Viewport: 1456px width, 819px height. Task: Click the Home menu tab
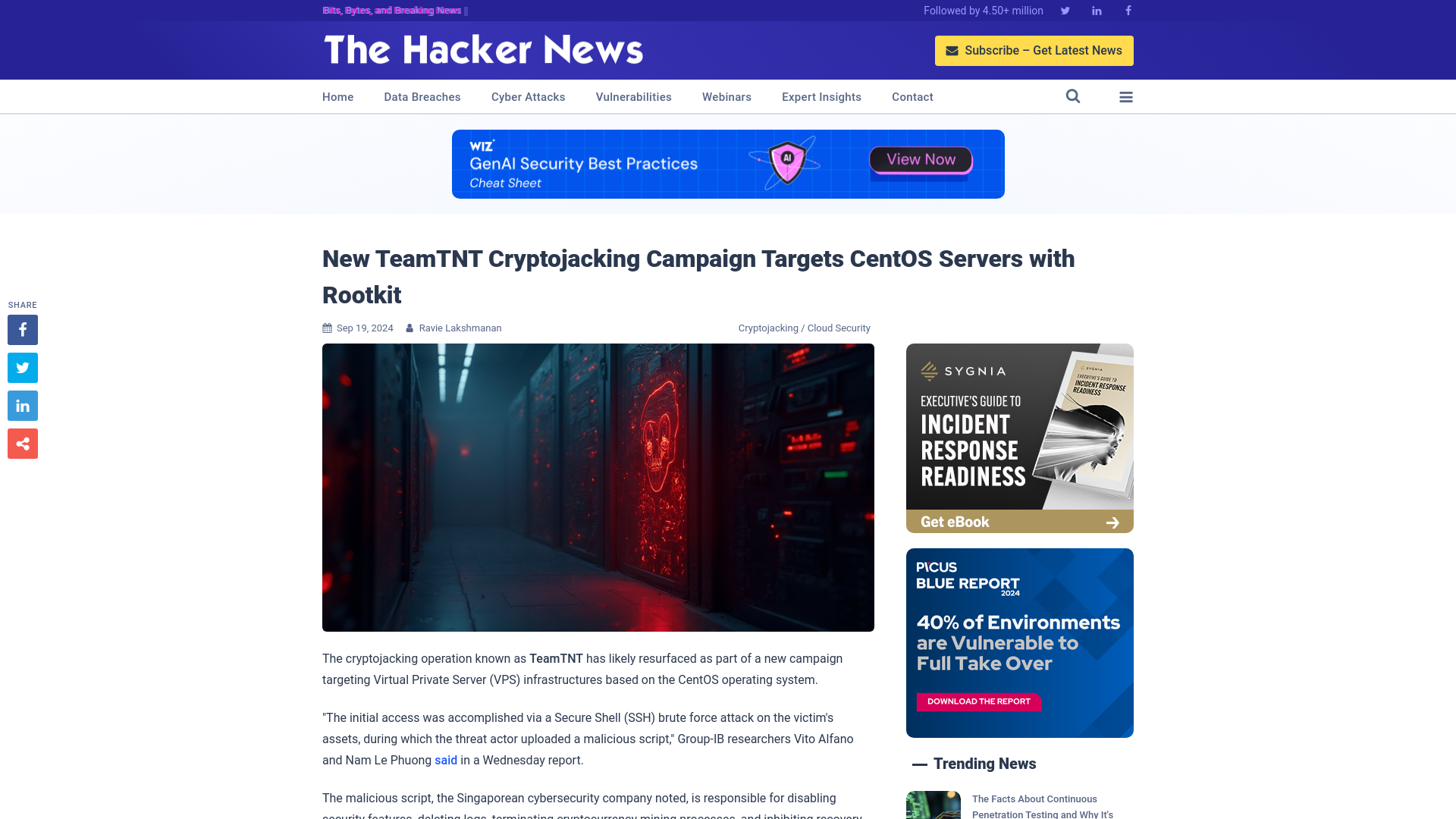[338, 96]
